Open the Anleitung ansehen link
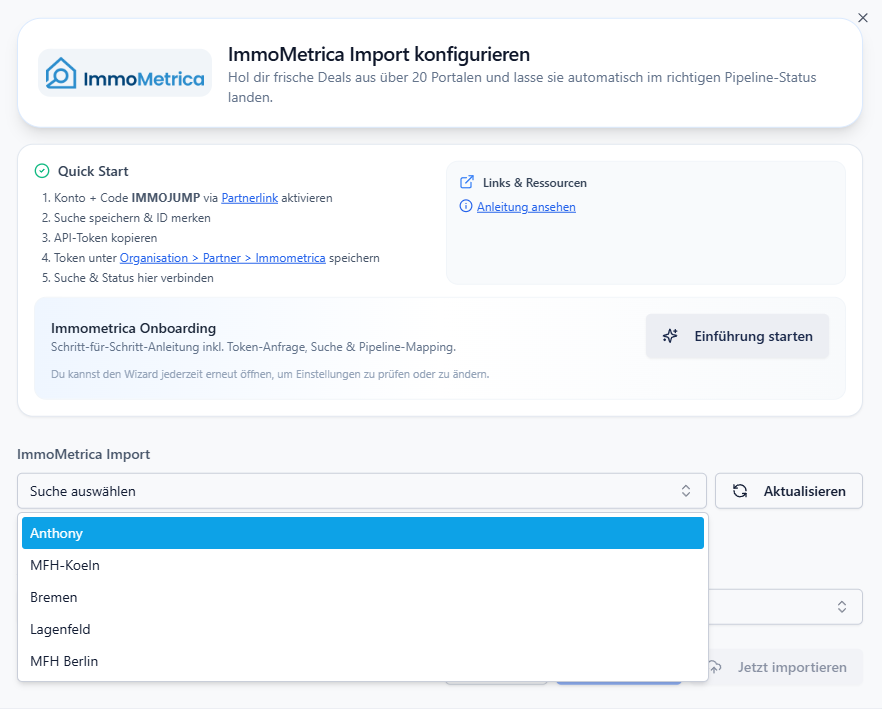This screenshot has height=709, width=882. 526,207
